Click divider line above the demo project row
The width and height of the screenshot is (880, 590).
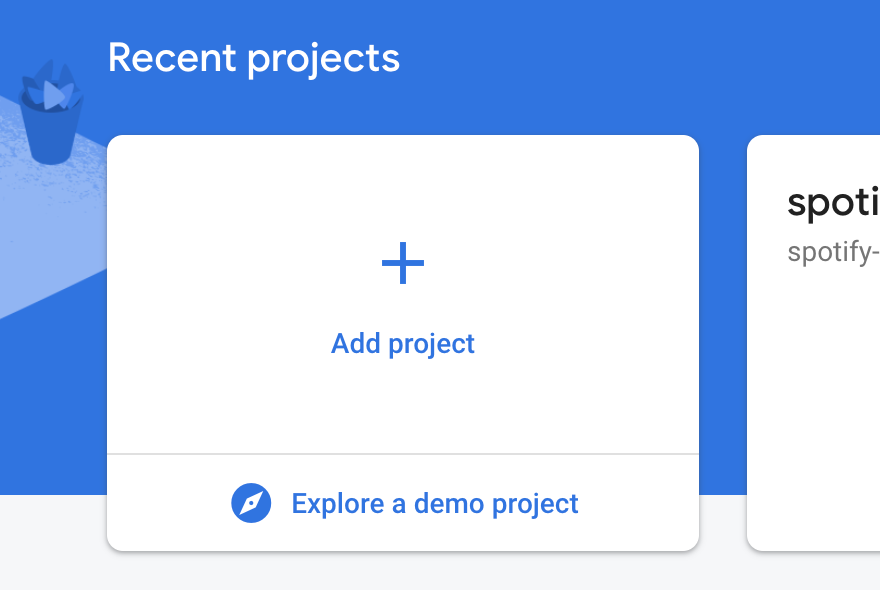tap(403, 454)
